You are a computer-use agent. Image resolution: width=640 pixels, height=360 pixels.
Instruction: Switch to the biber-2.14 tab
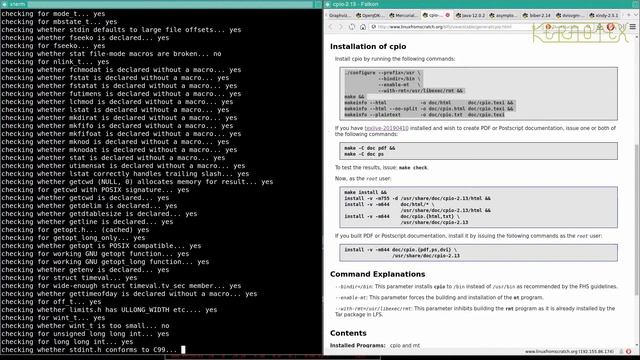point(537,15)
